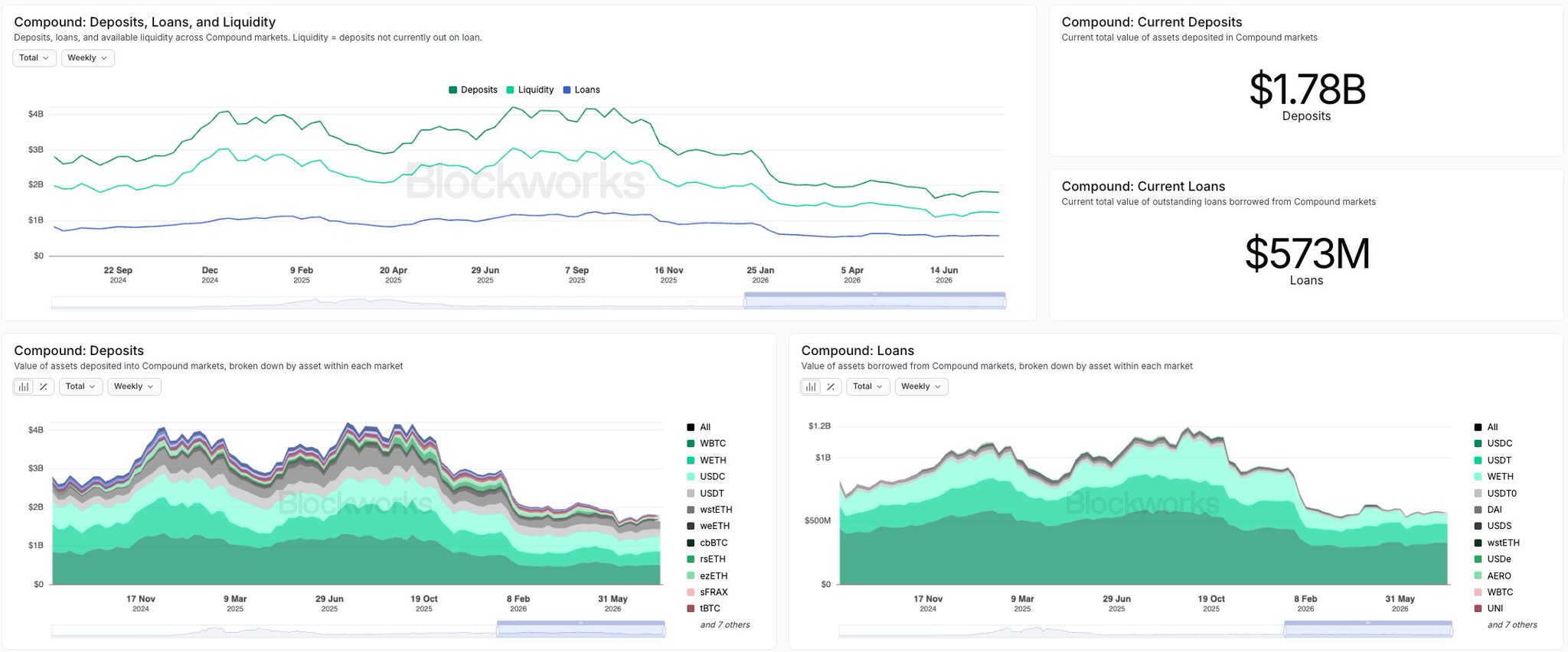
Task: Click the "22 Sep 2024" axis label in the top chart
Action: tap(118, 275)
